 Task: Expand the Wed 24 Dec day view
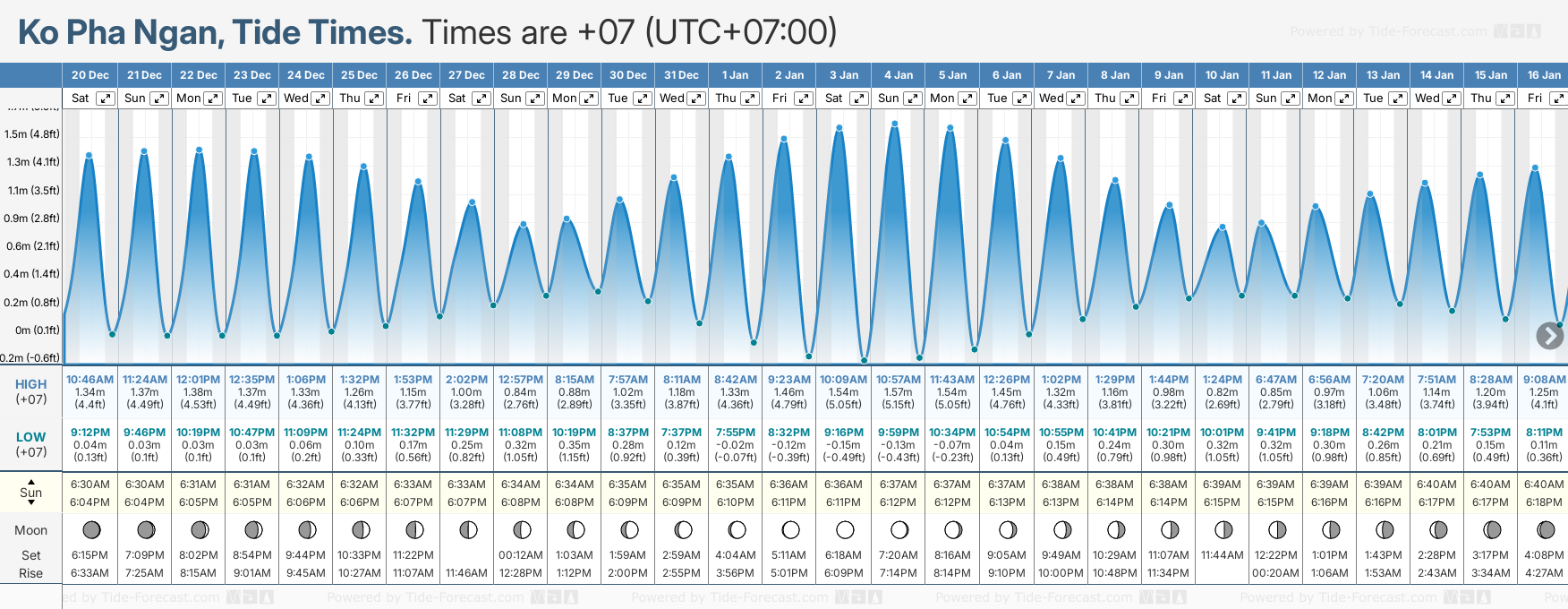coord(320,99)
